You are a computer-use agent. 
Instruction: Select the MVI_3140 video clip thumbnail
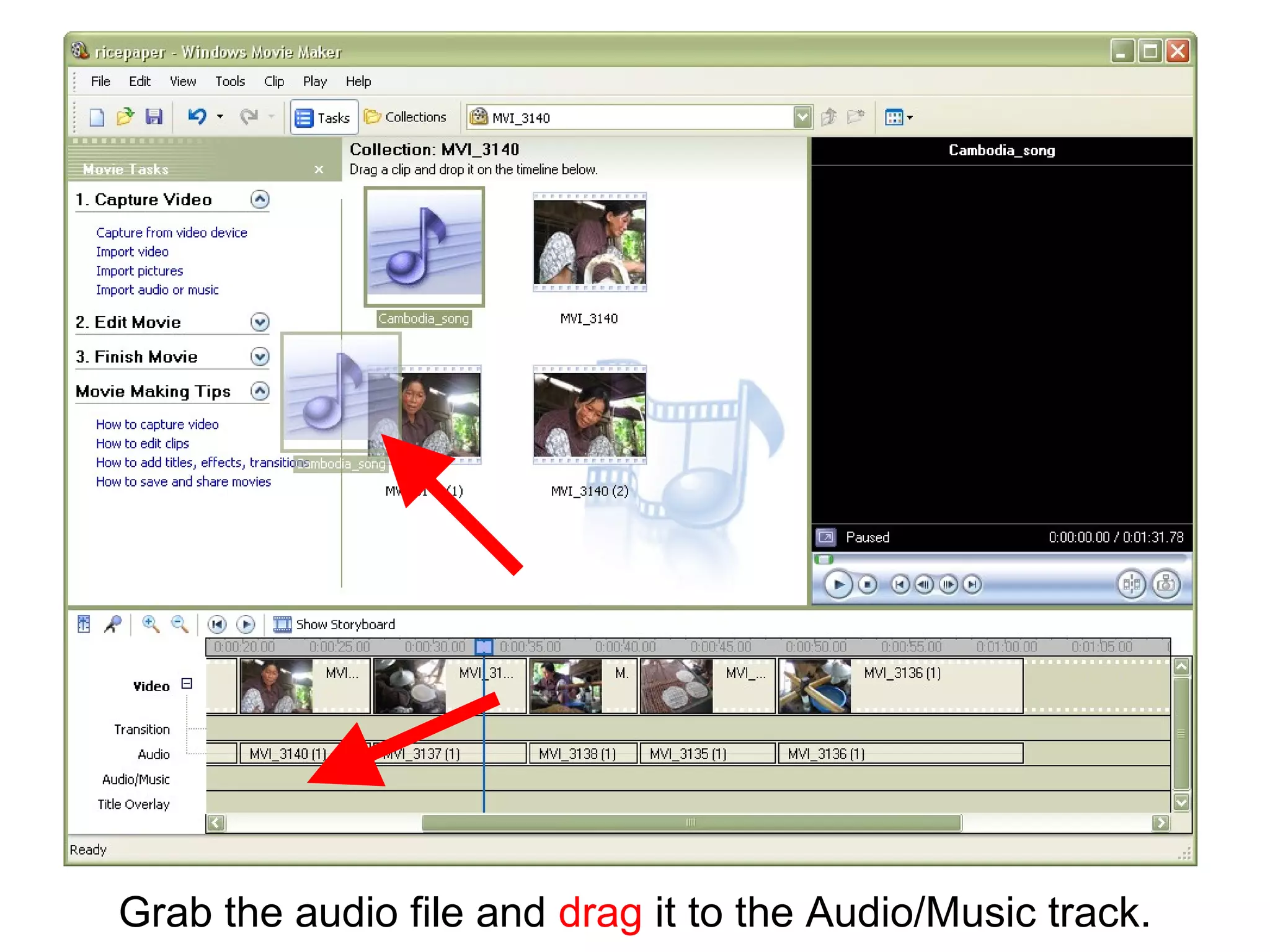click(x=589, y=242)
